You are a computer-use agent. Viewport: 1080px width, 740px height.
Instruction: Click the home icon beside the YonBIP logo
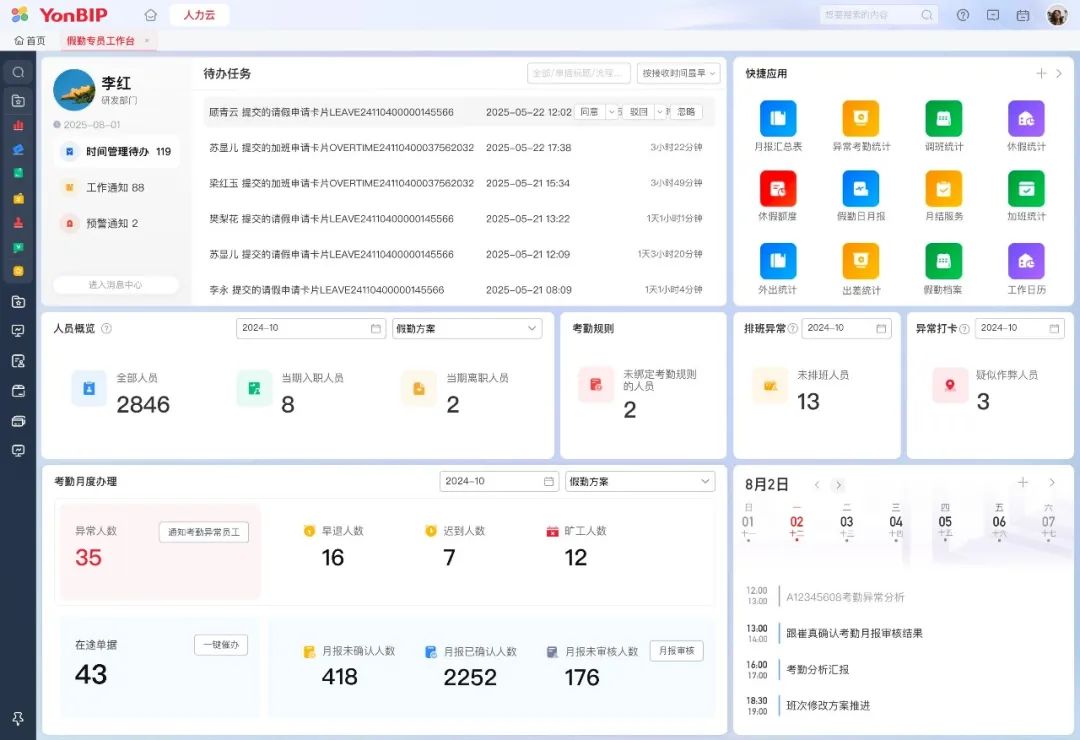click(x=151, y=15)
